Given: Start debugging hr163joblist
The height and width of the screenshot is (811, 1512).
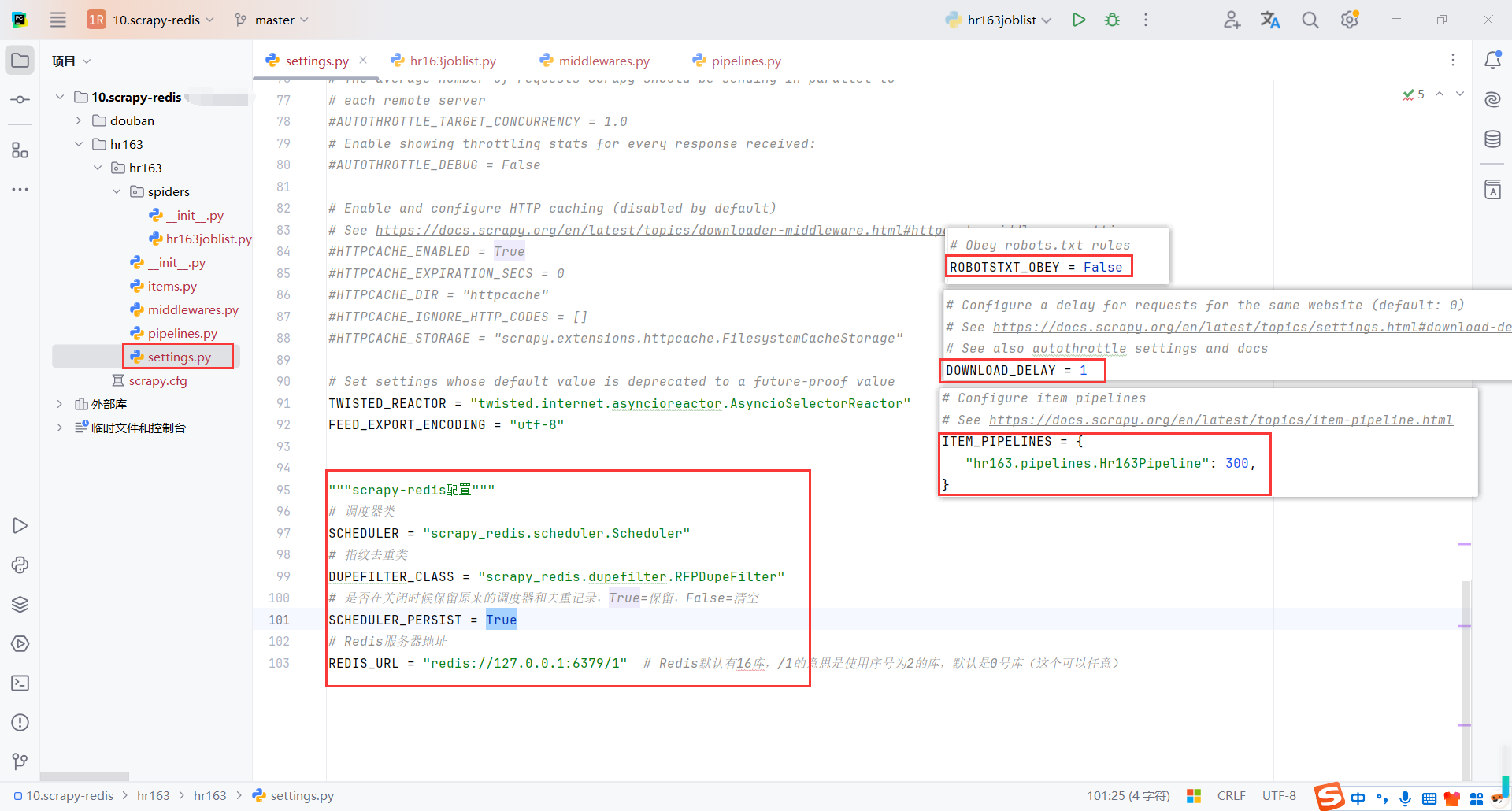Looking at the screenshot, I should [1112, 20].
